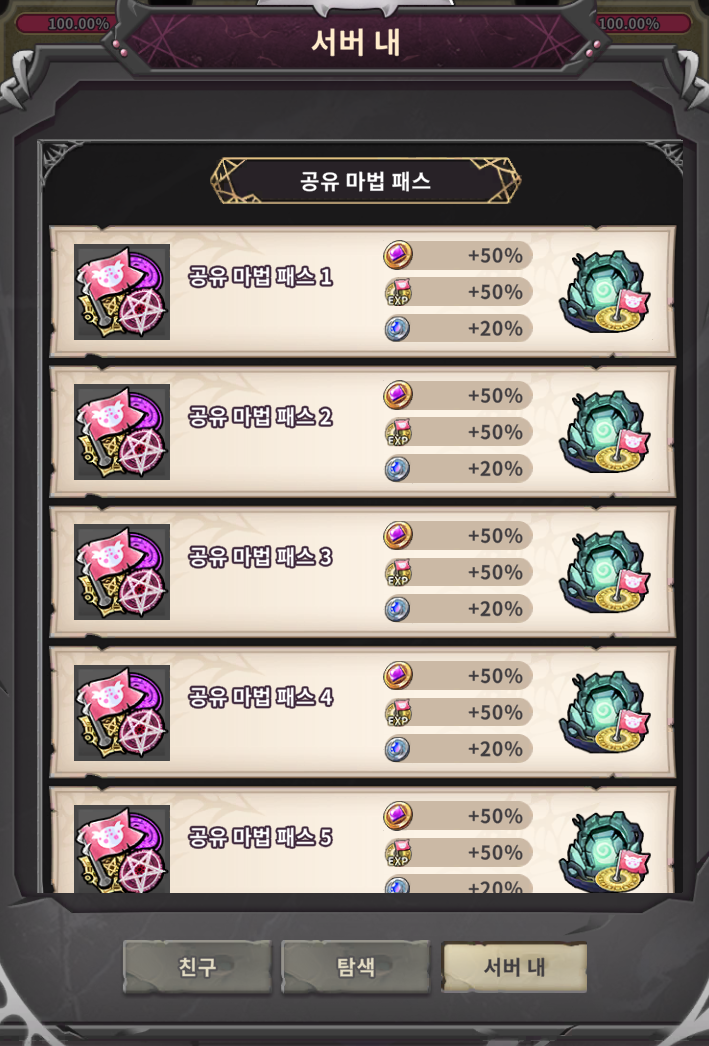Click the EXP flag icon in pass 2
This screenshot has height=1046, width=709.
click(x=398, y=432)
